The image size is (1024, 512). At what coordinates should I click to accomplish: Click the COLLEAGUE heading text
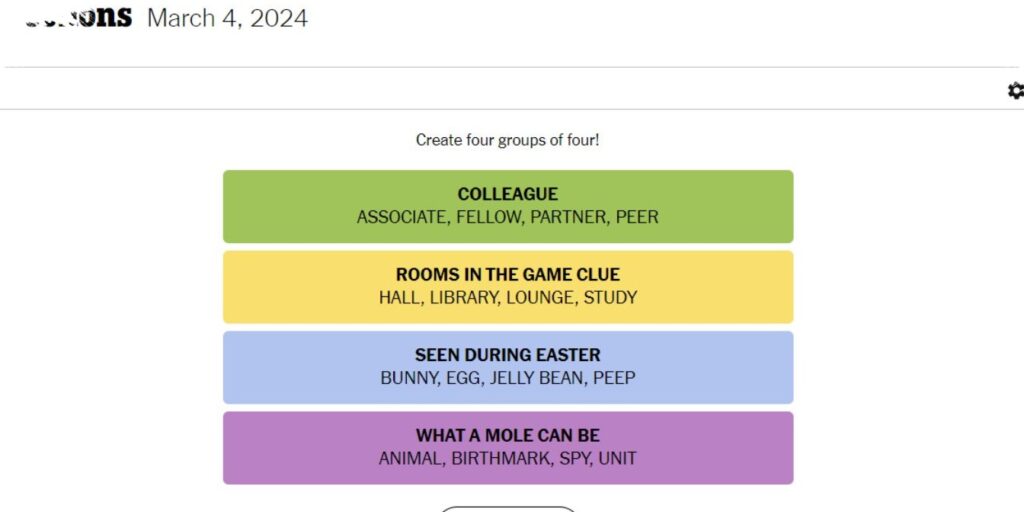point(507,194)
